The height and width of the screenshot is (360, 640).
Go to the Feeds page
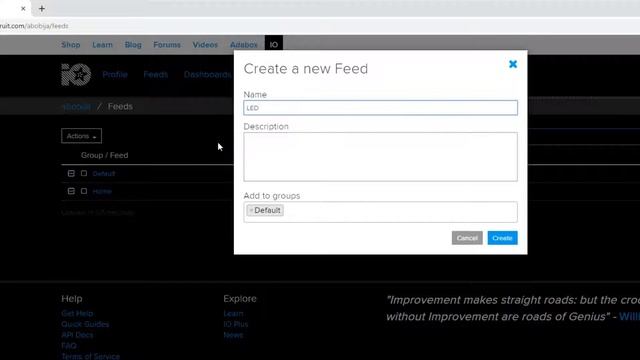click(156, 75)
